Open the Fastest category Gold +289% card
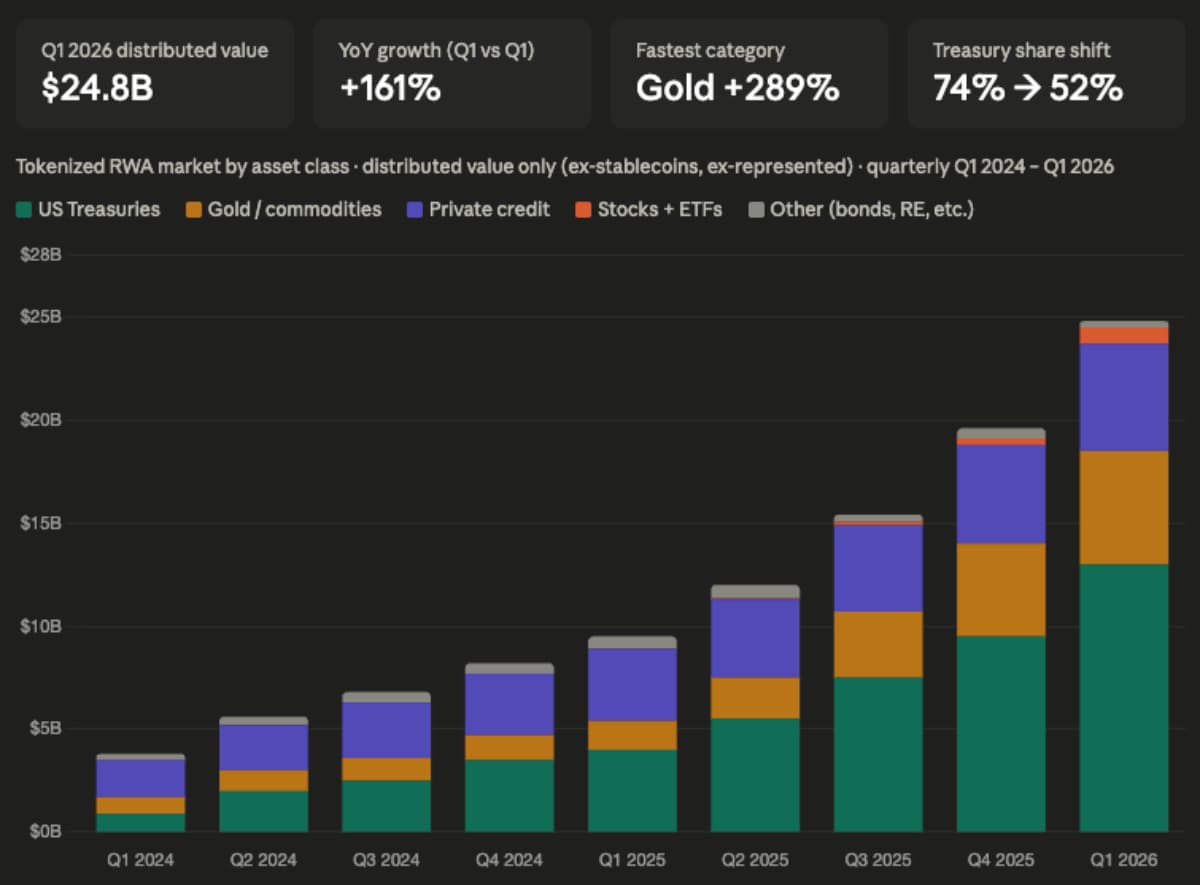The width and height of the screenshot is (1200, 885). [x=749, y=73]
